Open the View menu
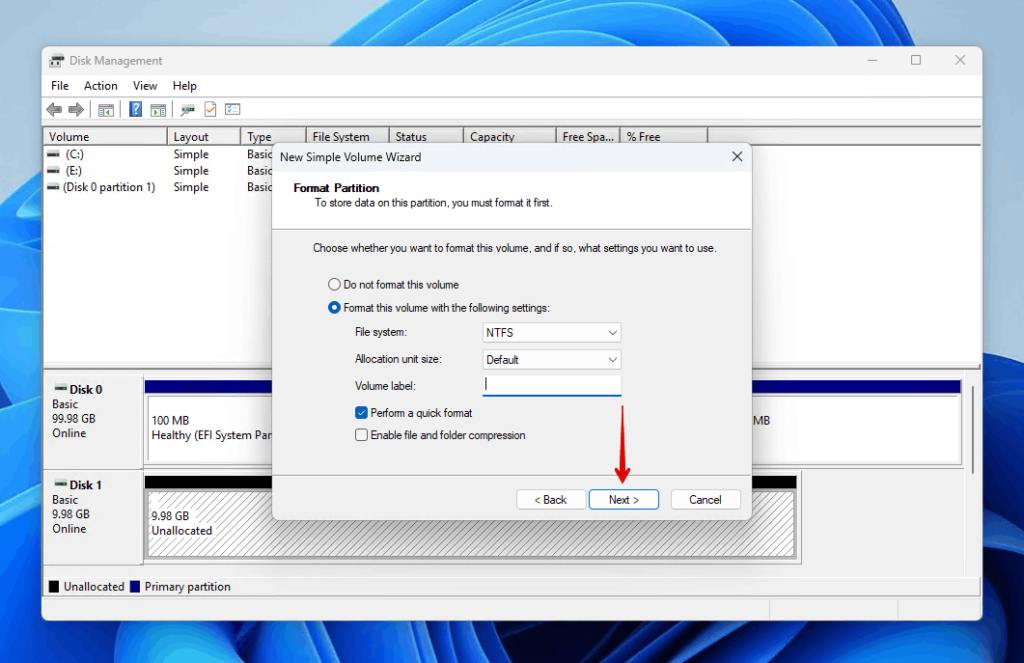This screenshot has width=1024, height=663. (145, 85)
